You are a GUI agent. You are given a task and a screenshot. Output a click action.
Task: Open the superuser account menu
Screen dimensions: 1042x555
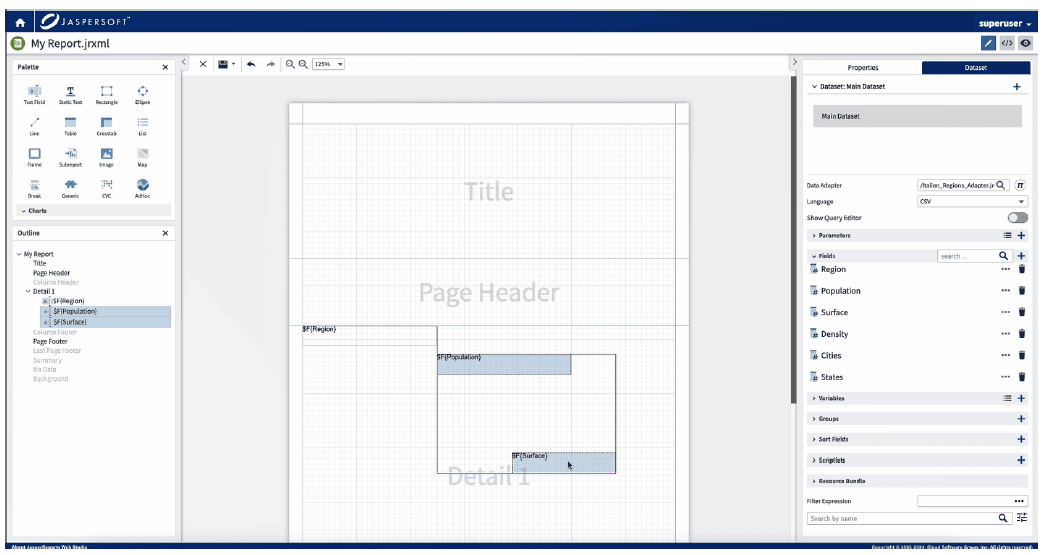click(x=1004, y=23)
